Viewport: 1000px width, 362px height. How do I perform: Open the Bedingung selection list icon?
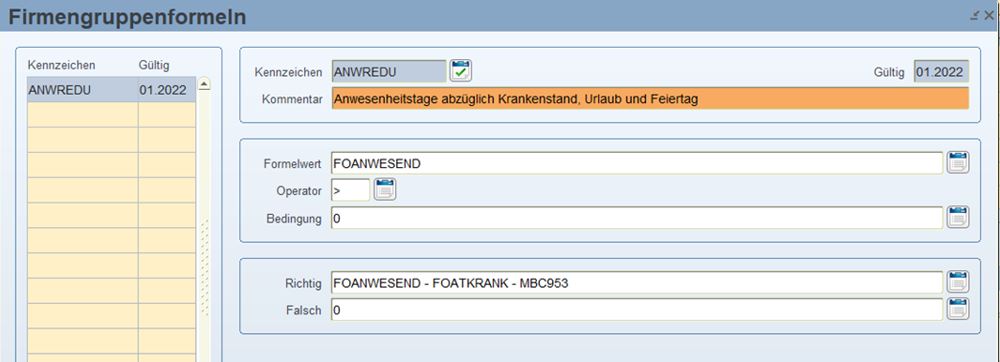[958, 217]
